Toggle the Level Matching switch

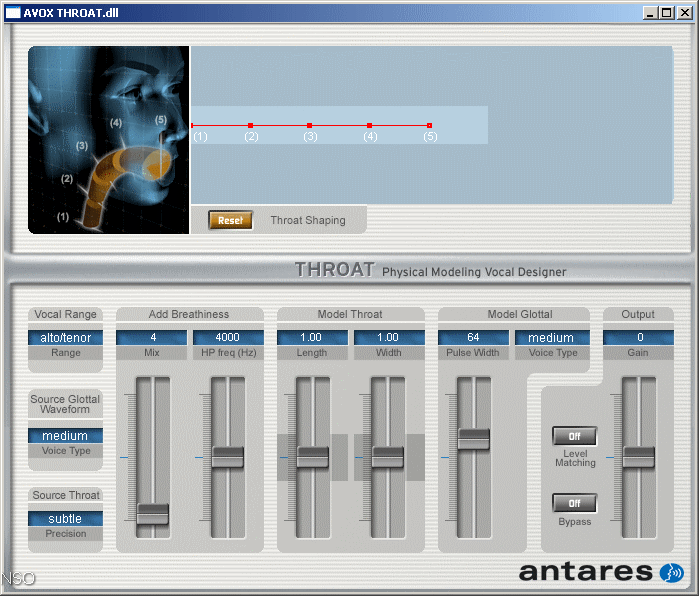pyautogui.click(x=574, y=437)
